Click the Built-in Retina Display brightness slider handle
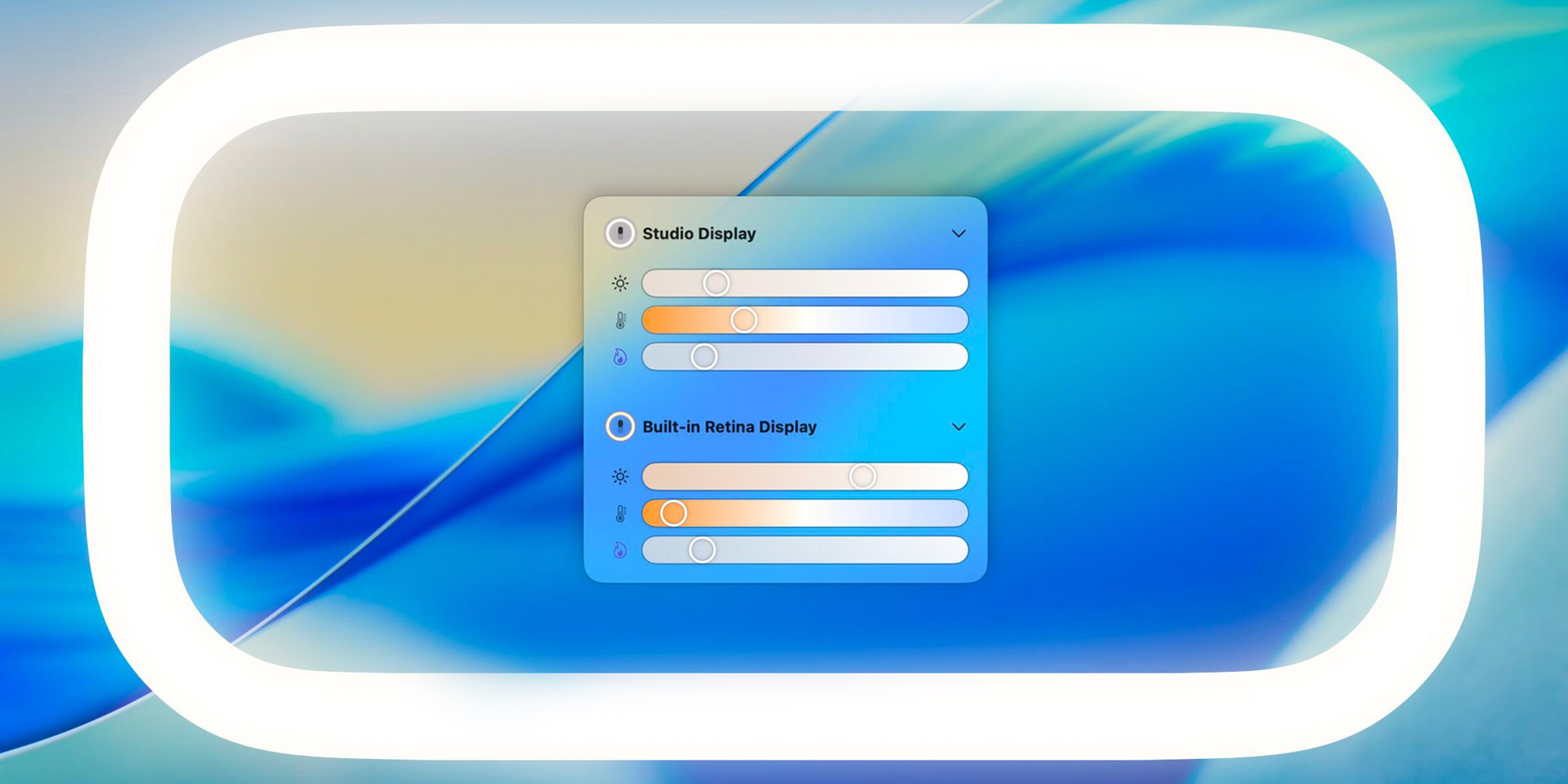 [x=863, y=477]
